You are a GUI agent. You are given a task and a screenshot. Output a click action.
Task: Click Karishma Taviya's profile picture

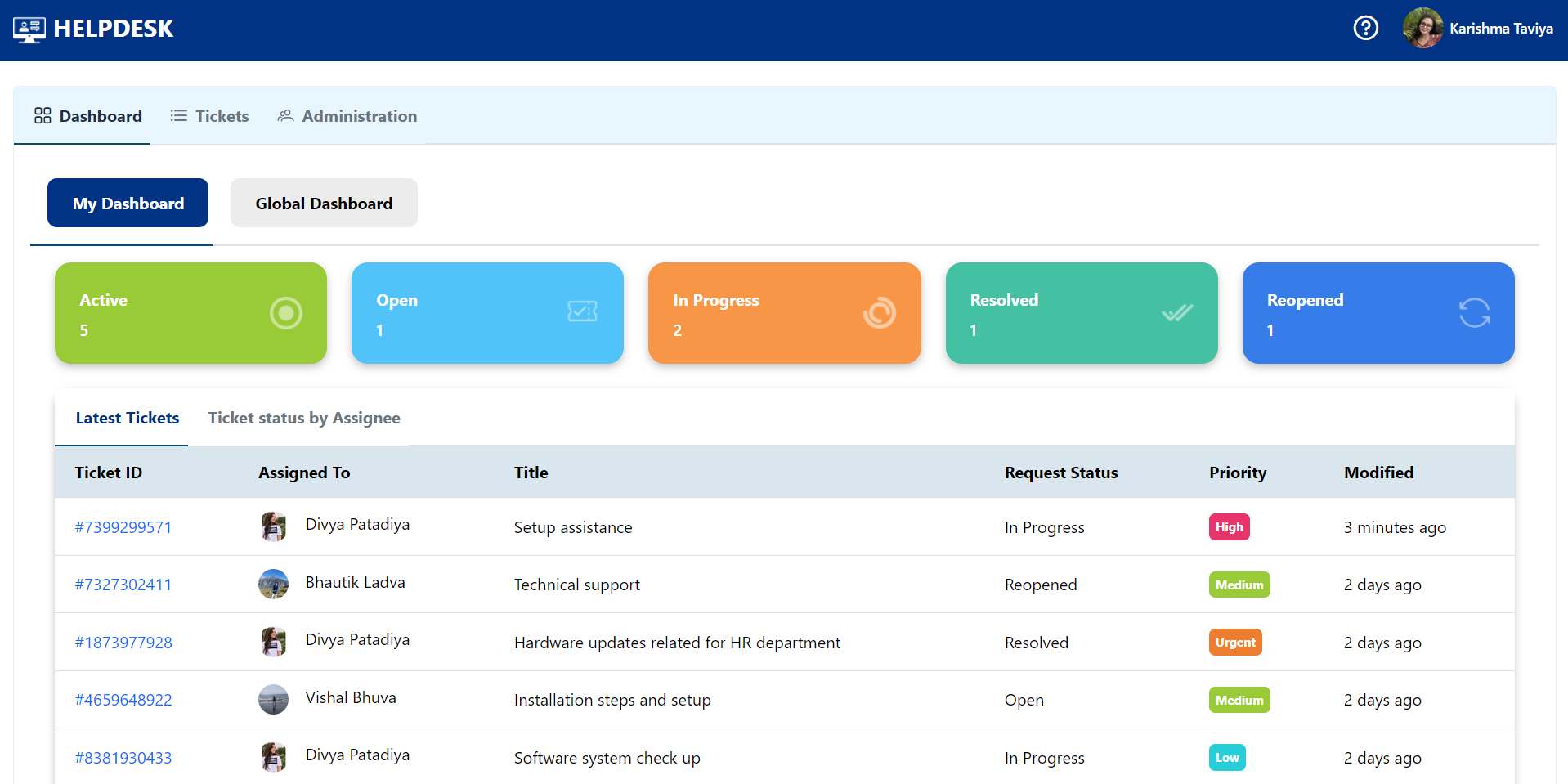click(1422, 27)
